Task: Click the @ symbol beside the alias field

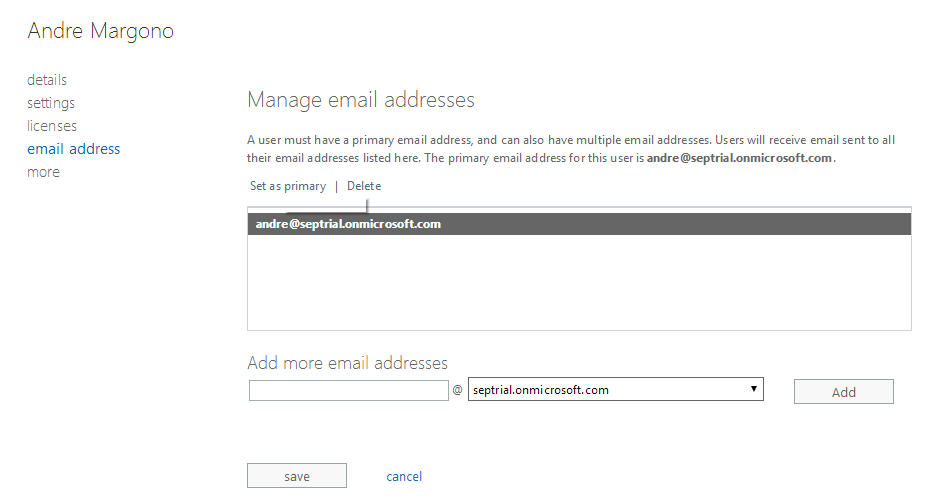Action: click(x=458, y=390)
